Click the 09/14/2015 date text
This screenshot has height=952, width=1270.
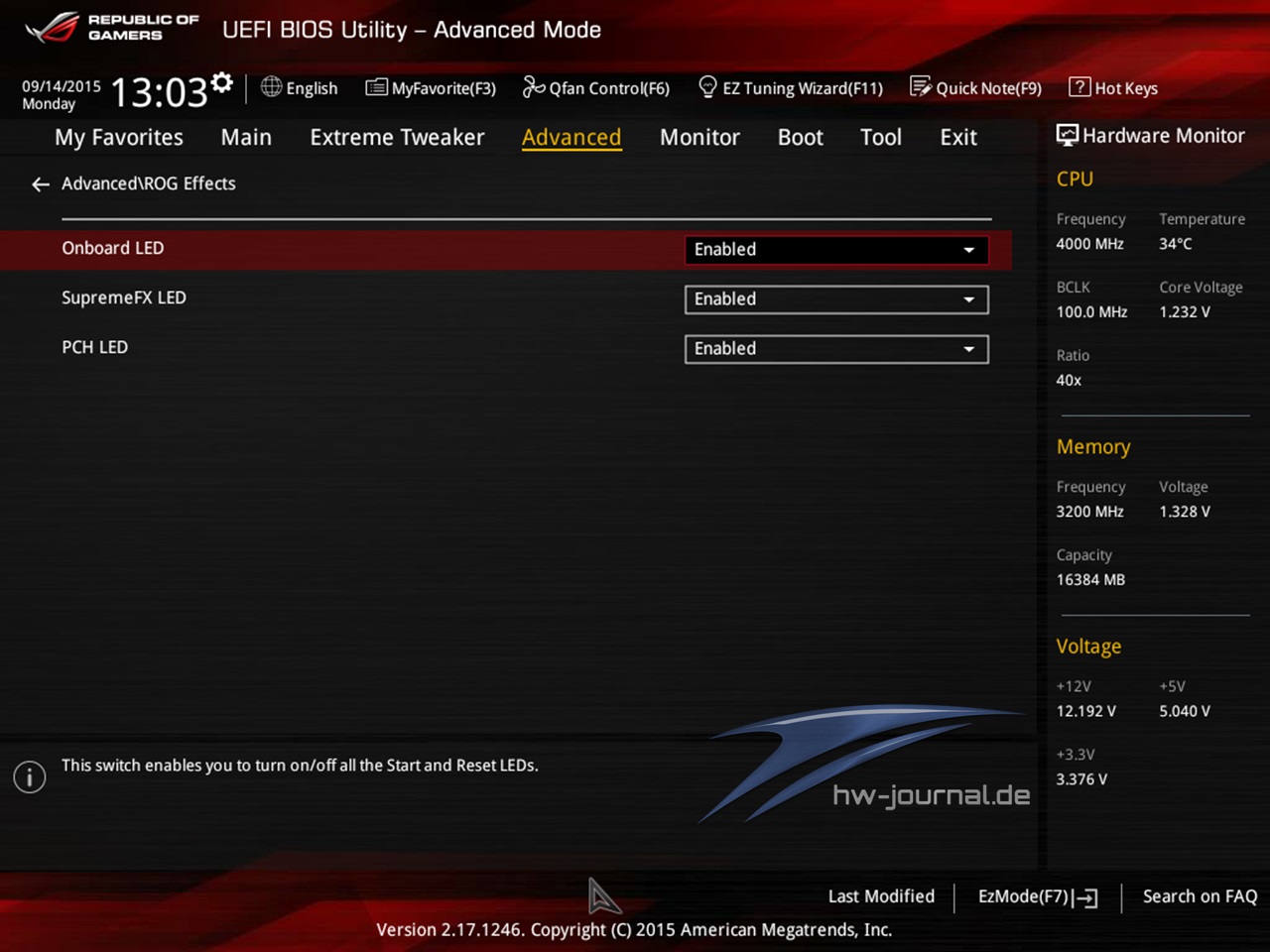pos(62,86)
